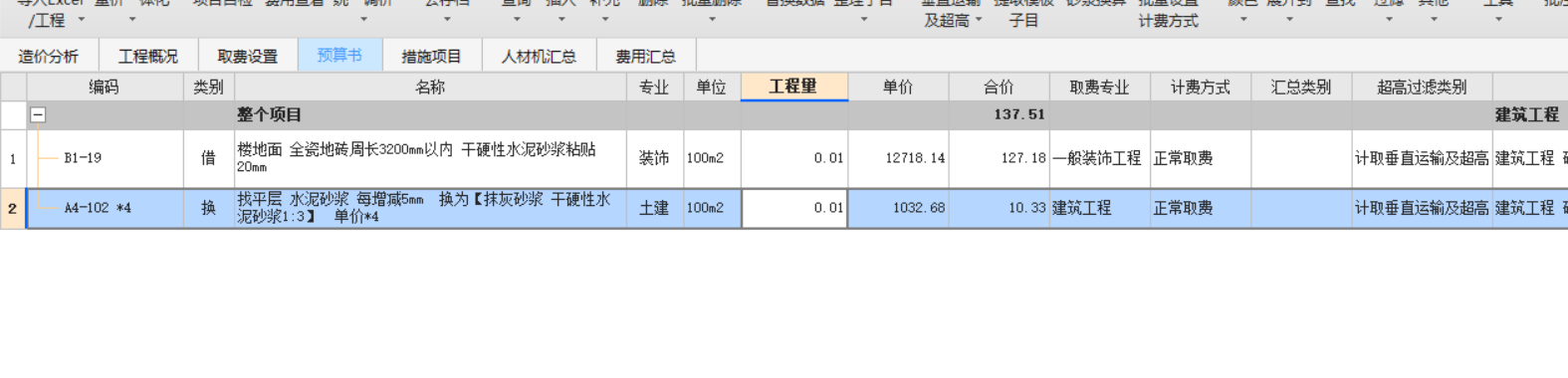Click 计取垂直运输及超高 in A4-102 row
Image resolution: width=1568 pixels, height=378 pixels.
click(1422, 209)
